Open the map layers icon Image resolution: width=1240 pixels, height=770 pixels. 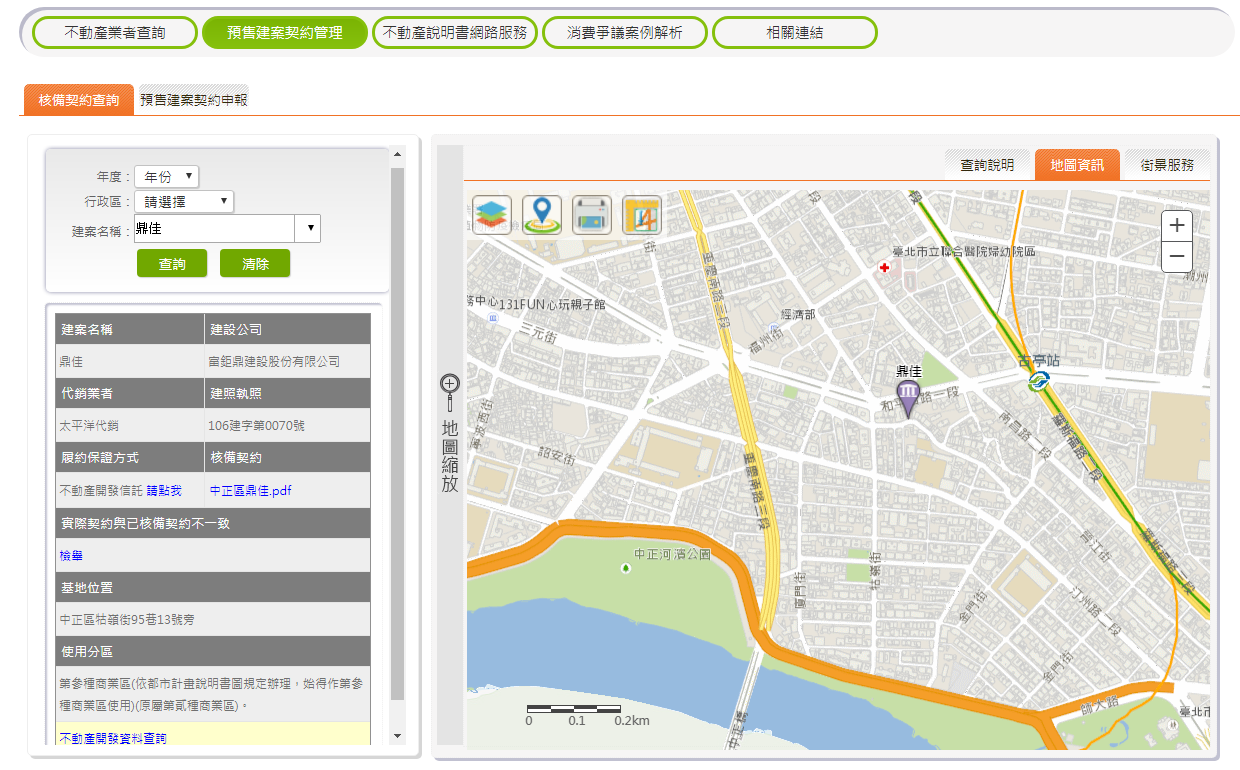click(x=492, y=215)
